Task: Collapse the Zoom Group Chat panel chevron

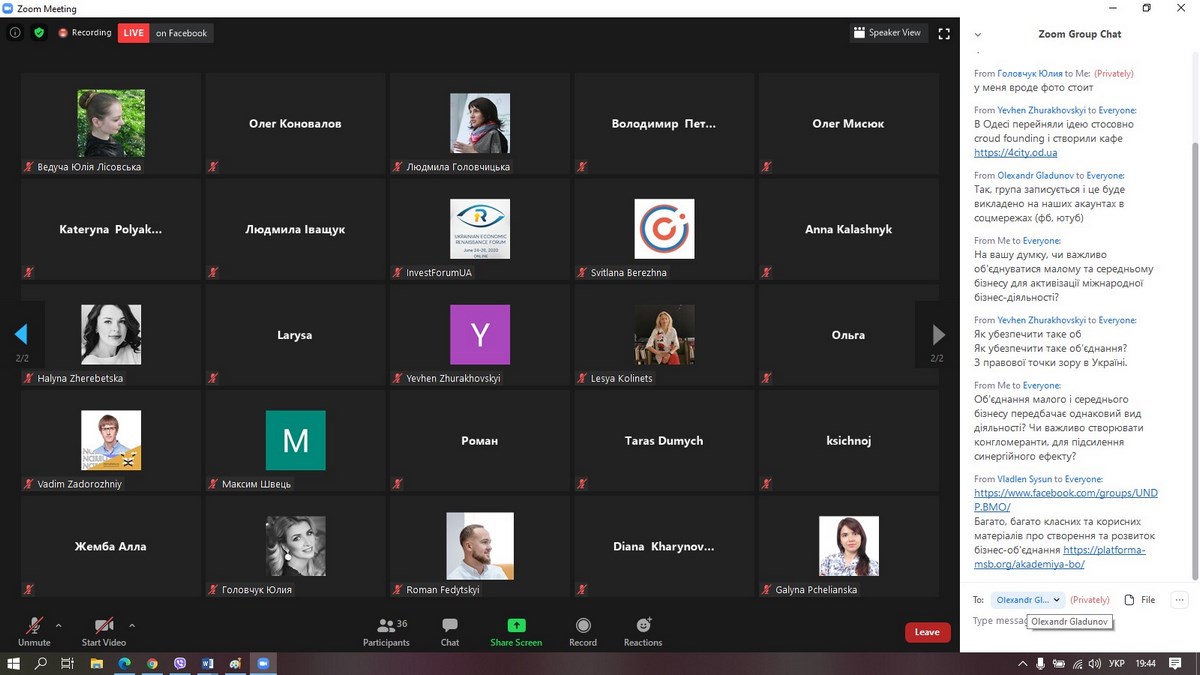Action: [x=978, y=34]
